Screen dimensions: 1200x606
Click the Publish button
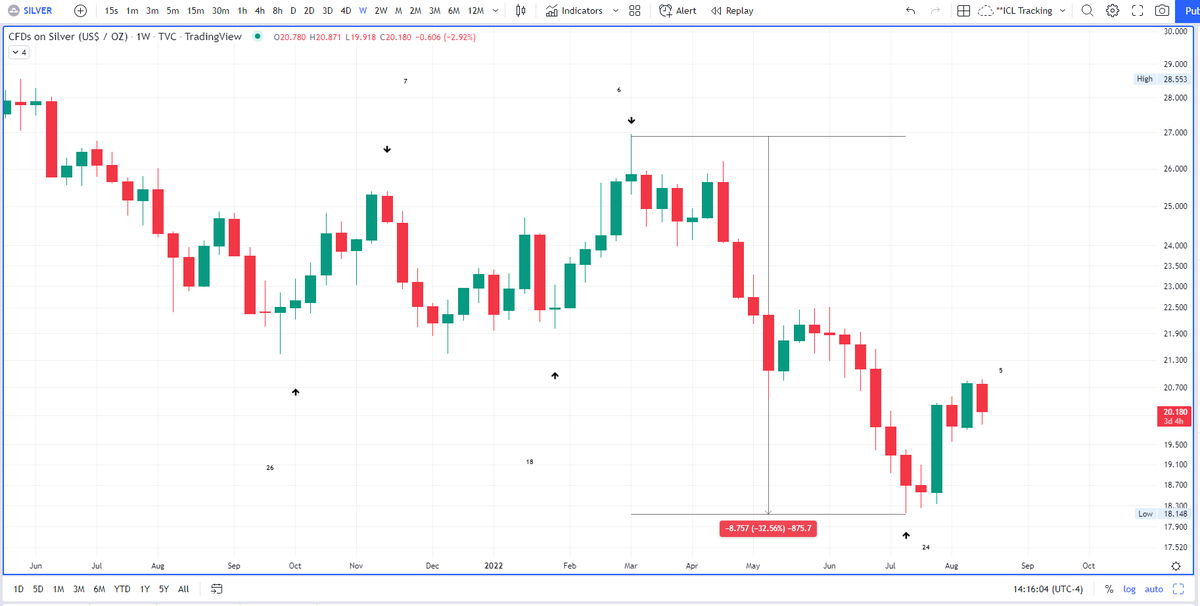pyautogui.click(x=1190, y=10)
